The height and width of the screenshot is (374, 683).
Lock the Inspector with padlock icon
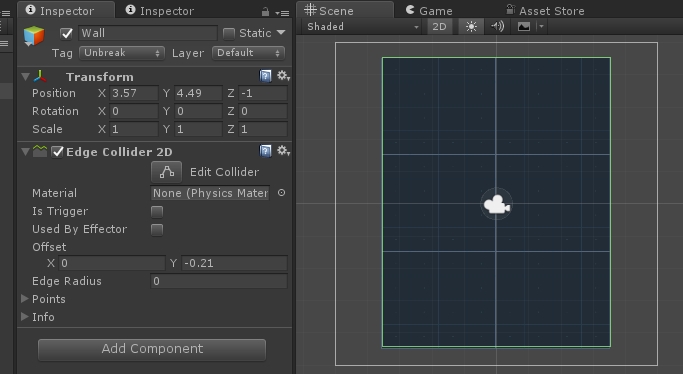[265, 12]
